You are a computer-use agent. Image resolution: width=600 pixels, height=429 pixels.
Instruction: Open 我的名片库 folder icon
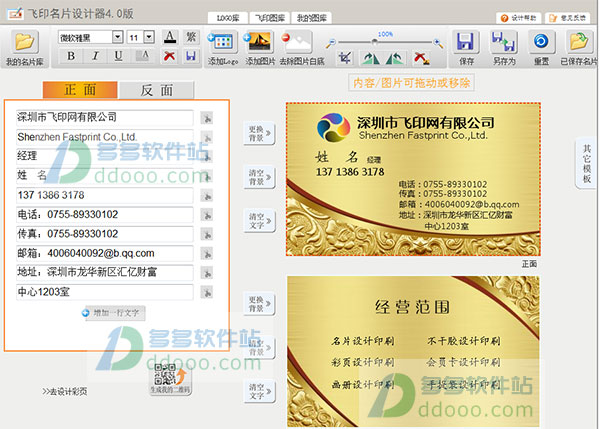[x=24, y=42]
